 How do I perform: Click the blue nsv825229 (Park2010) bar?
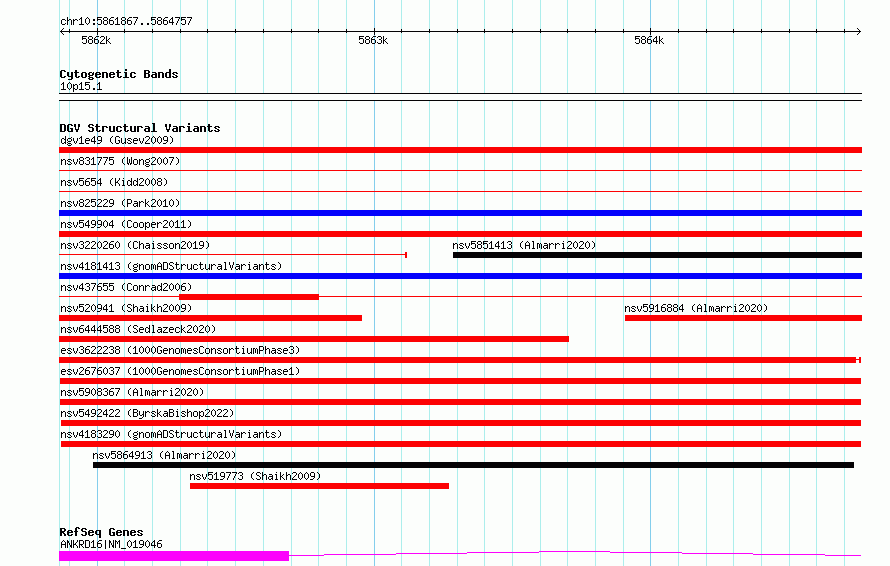click(460, 213)
